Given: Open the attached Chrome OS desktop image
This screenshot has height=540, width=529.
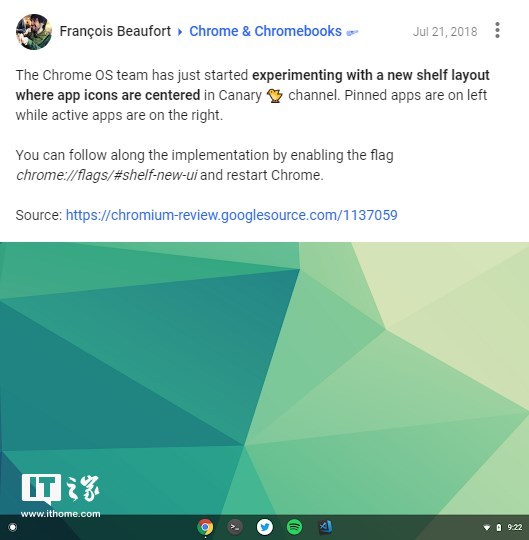Looking at the screenshot, I should coord(264,391).
